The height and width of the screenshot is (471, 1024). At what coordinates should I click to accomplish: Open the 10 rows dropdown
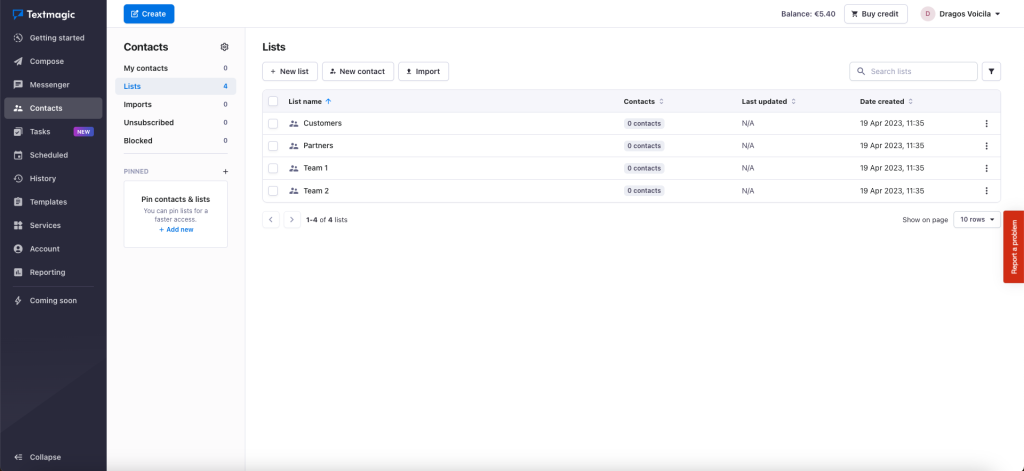point(976,219)
